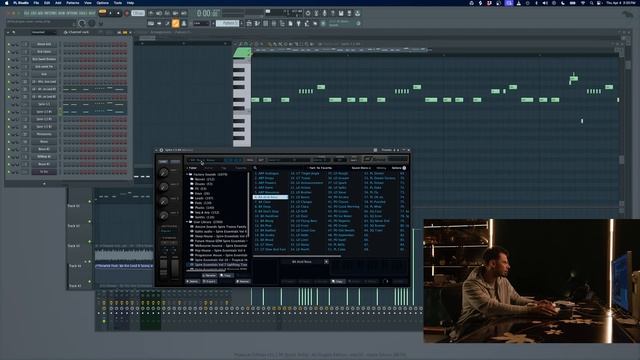Click the View piano roll toolbar icon

[x=258, y=24]
